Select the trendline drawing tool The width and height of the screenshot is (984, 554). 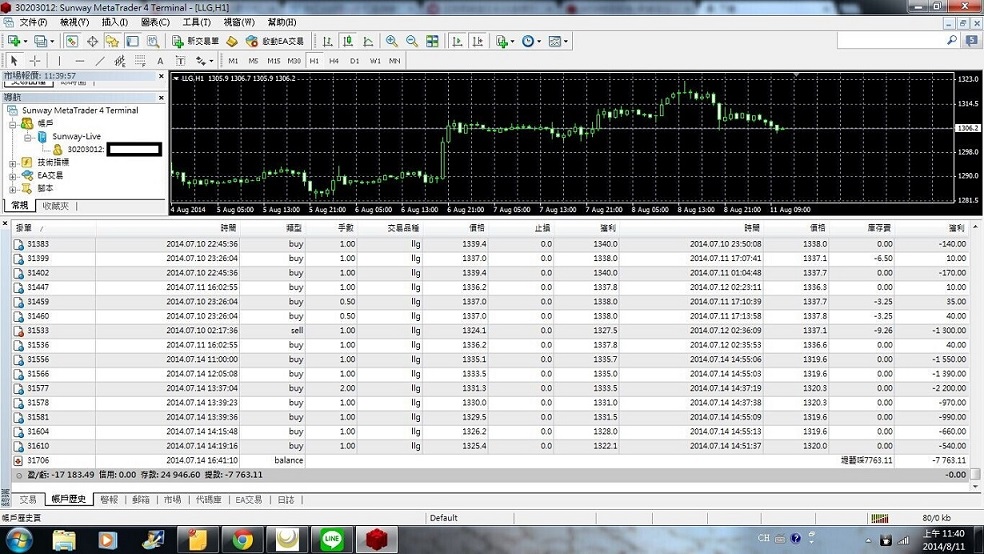[x=100, y=61]
